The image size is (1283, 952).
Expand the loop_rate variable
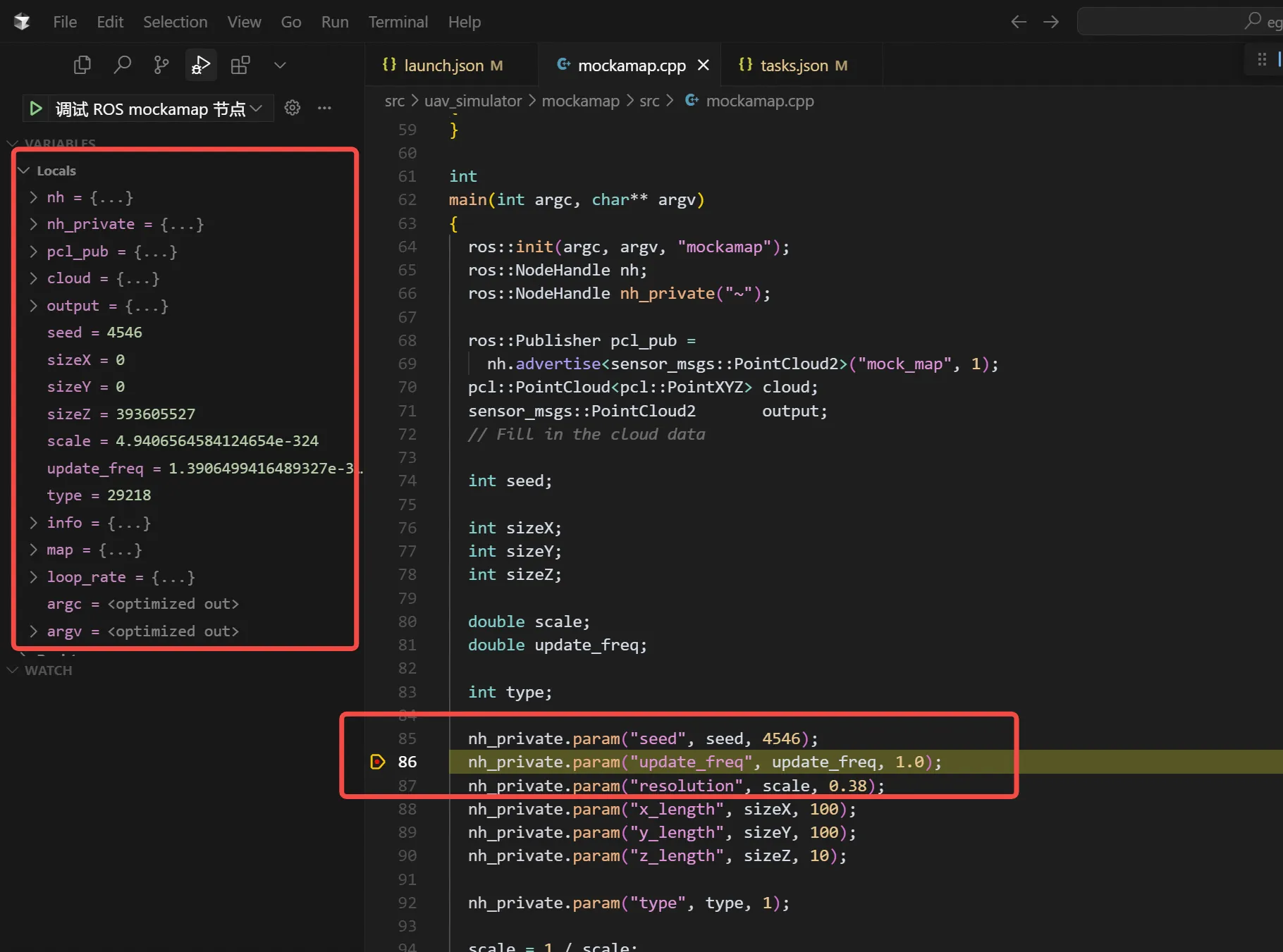pyautogui.click(x=33, y=577)
